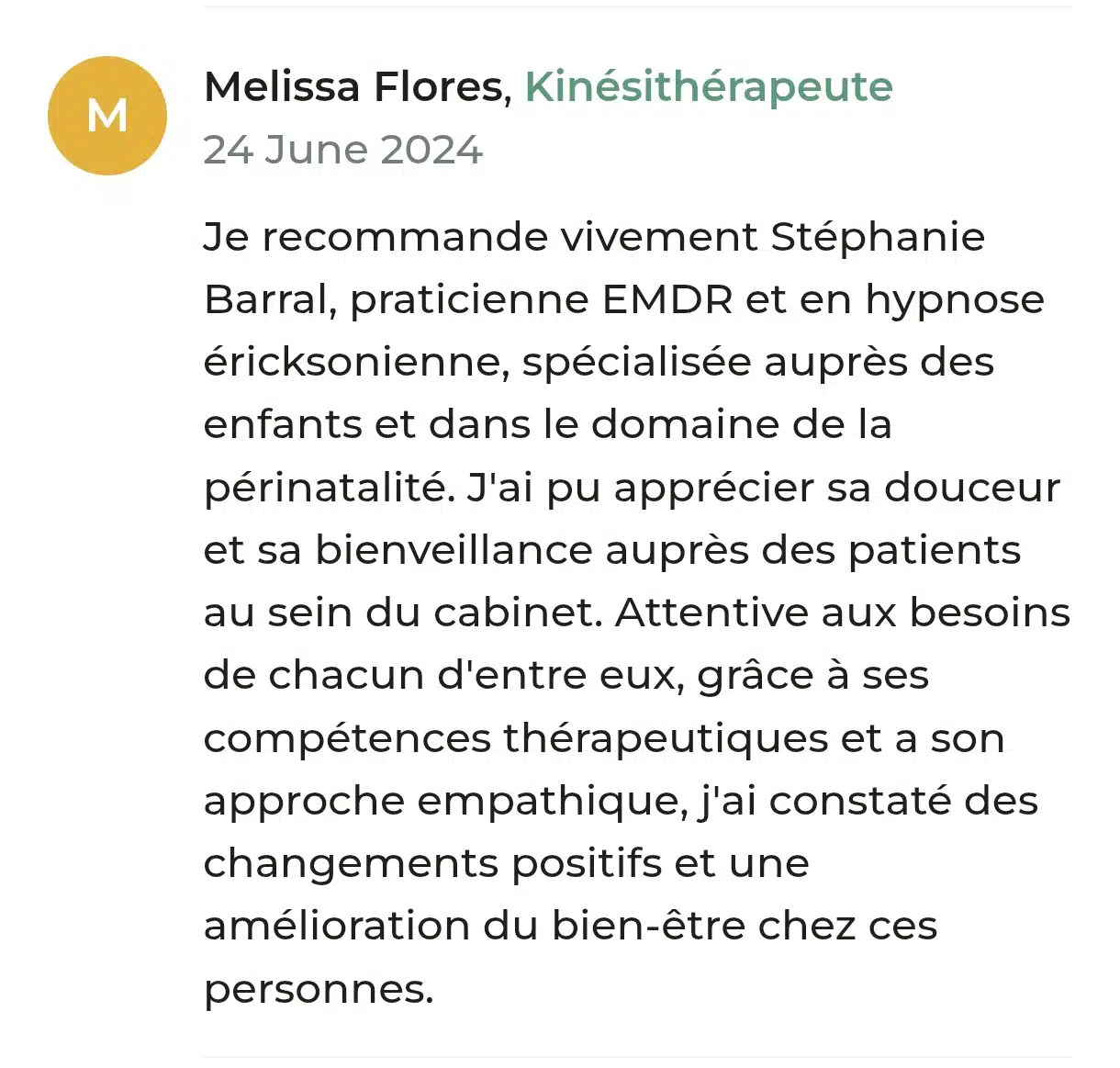Click the yellow M avatar icon

tap(107, 116)
